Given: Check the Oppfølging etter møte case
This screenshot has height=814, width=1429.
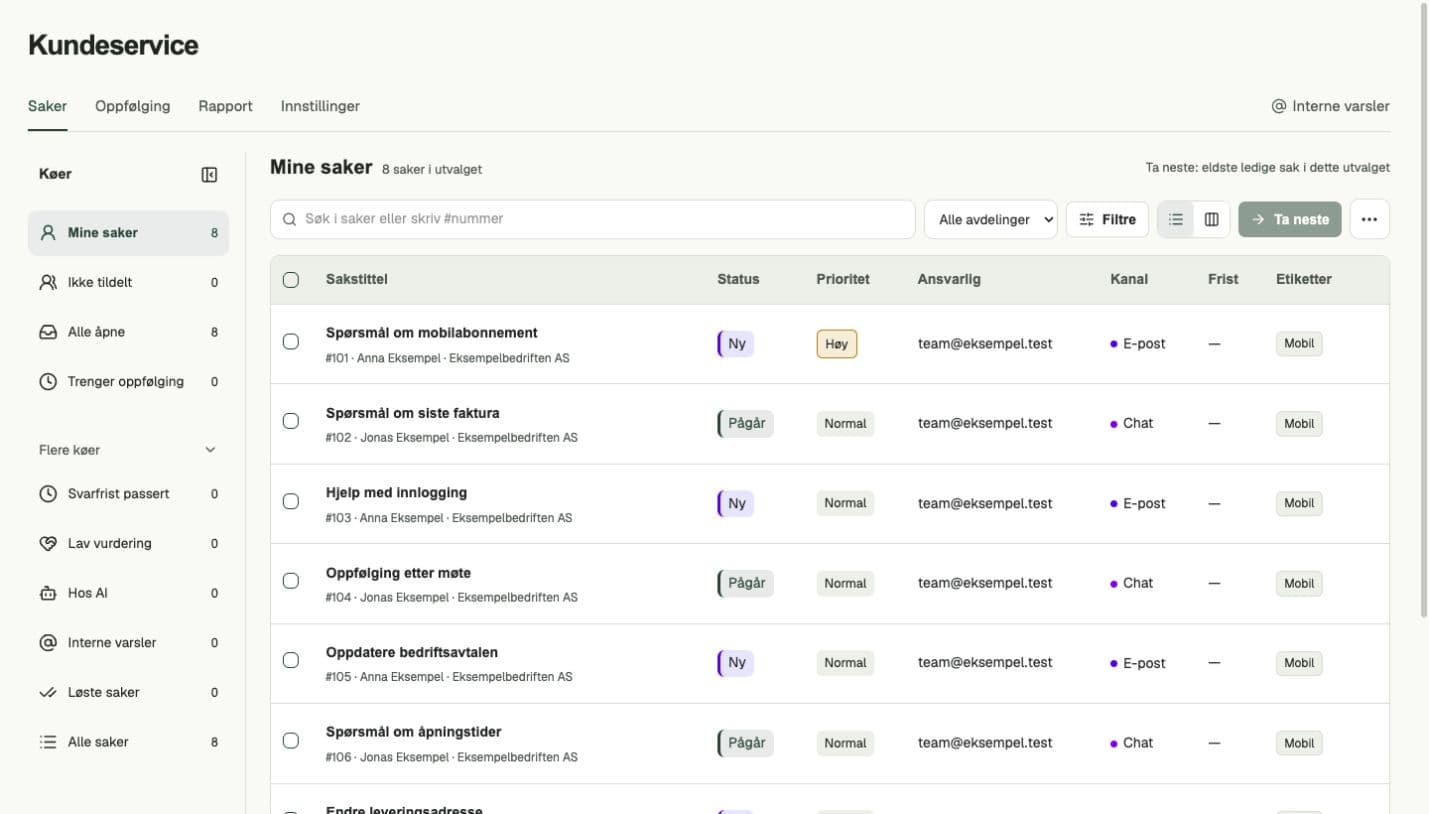Looking at the screenshot, I should [x=291, y=581].
